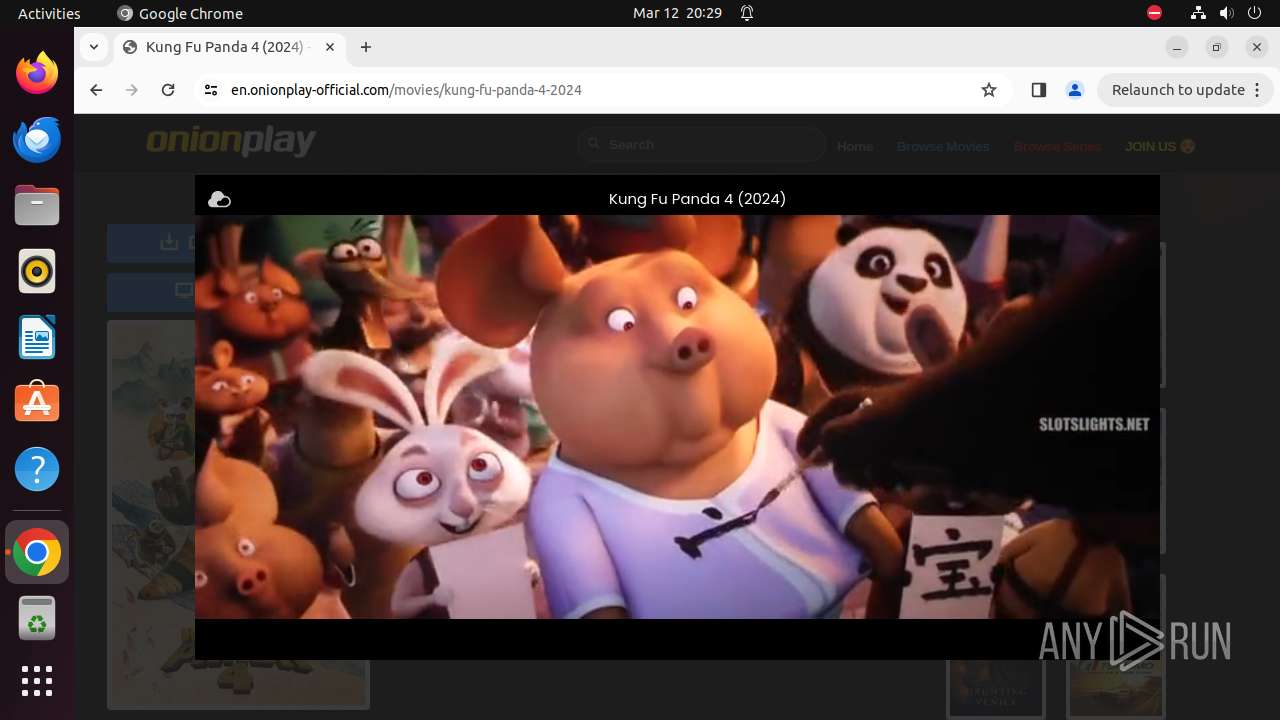Open the Activities overview
The width and height of the screenshot is (1280, 720).
point(49,13)
